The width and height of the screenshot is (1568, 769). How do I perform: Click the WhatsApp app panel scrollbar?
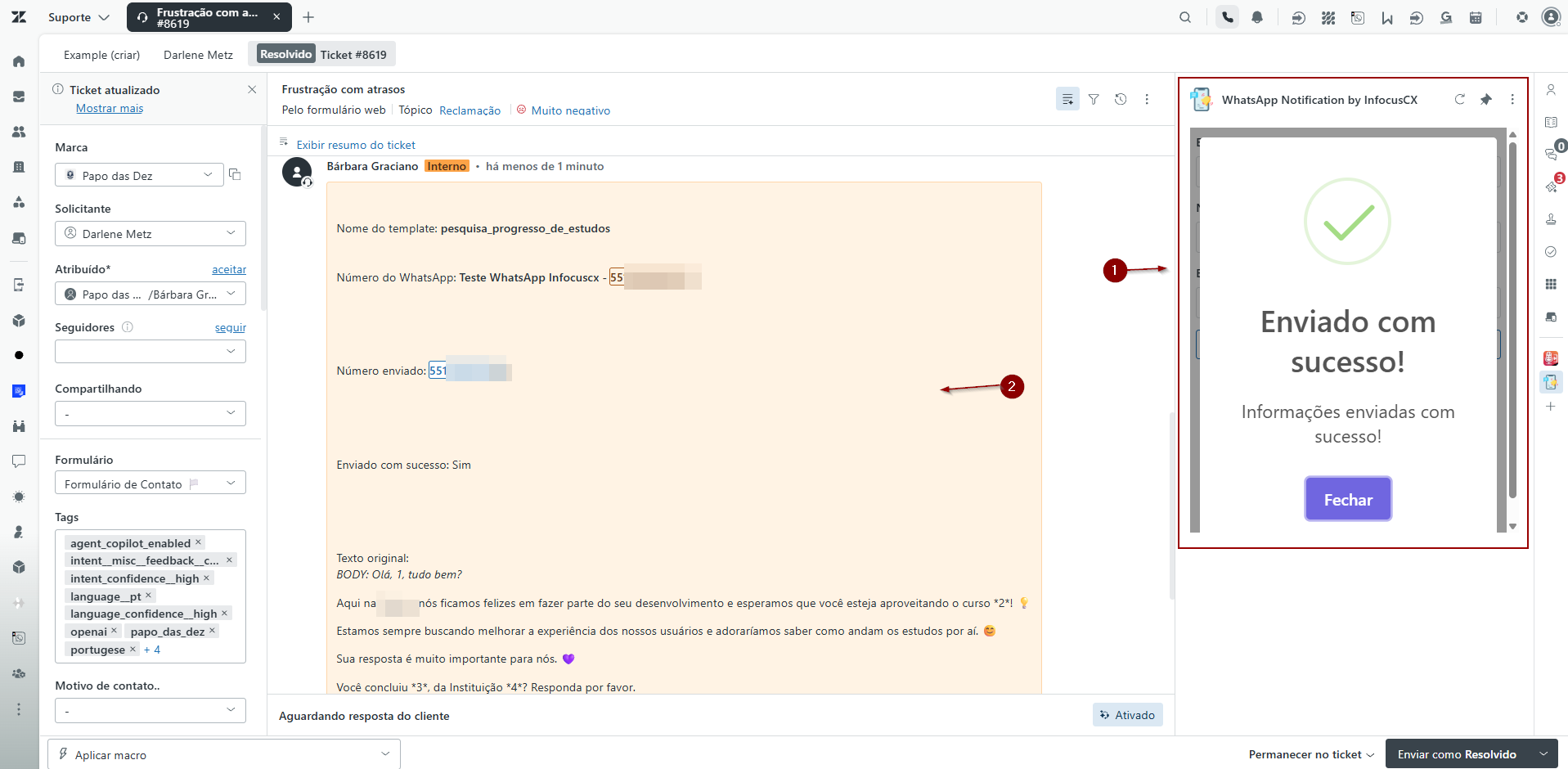point(1512,319)
